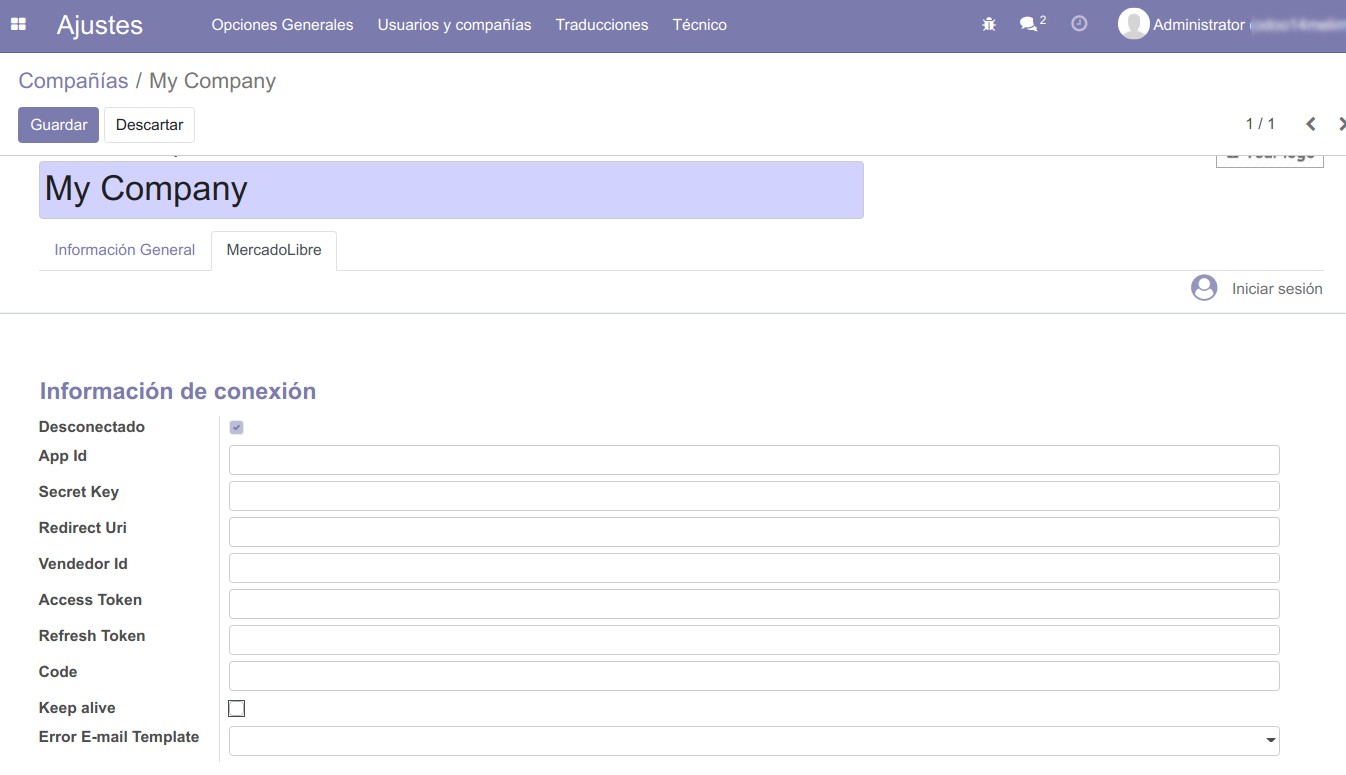Enable the Keep alive checkbox
The width and height of the screenshot is (1346, 775).
click(x=237, y=708)
